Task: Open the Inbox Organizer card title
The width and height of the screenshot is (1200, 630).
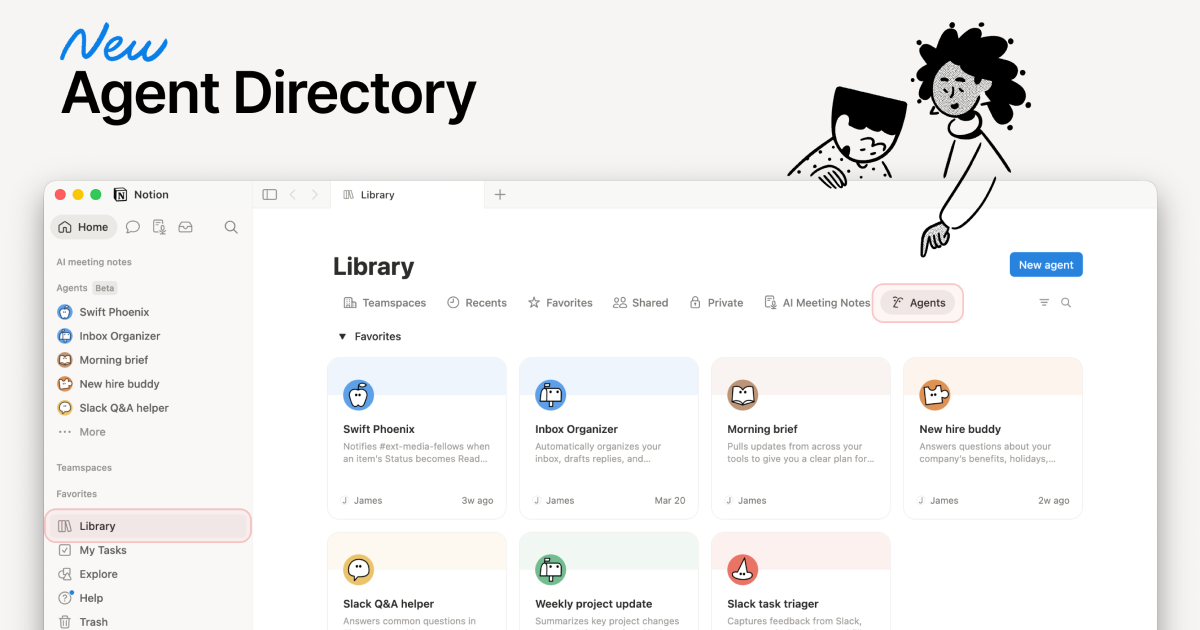Action: (576, 429)
